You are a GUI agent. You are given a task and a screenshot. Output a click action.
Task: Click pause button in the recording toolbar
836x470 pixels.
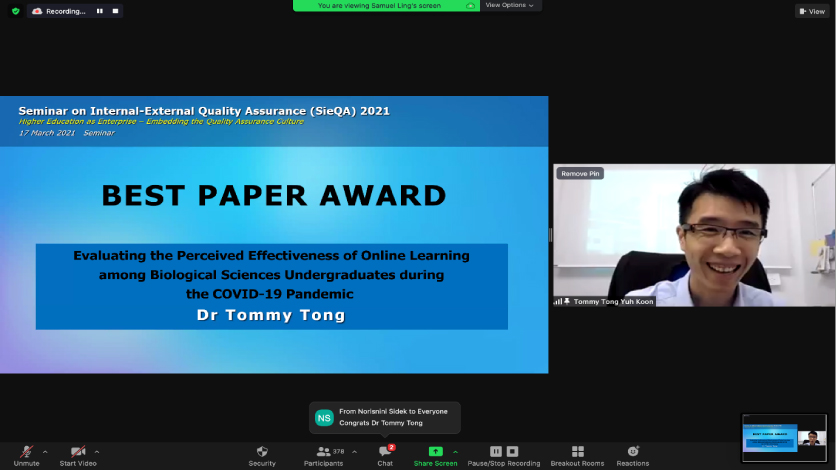[496, 451]
